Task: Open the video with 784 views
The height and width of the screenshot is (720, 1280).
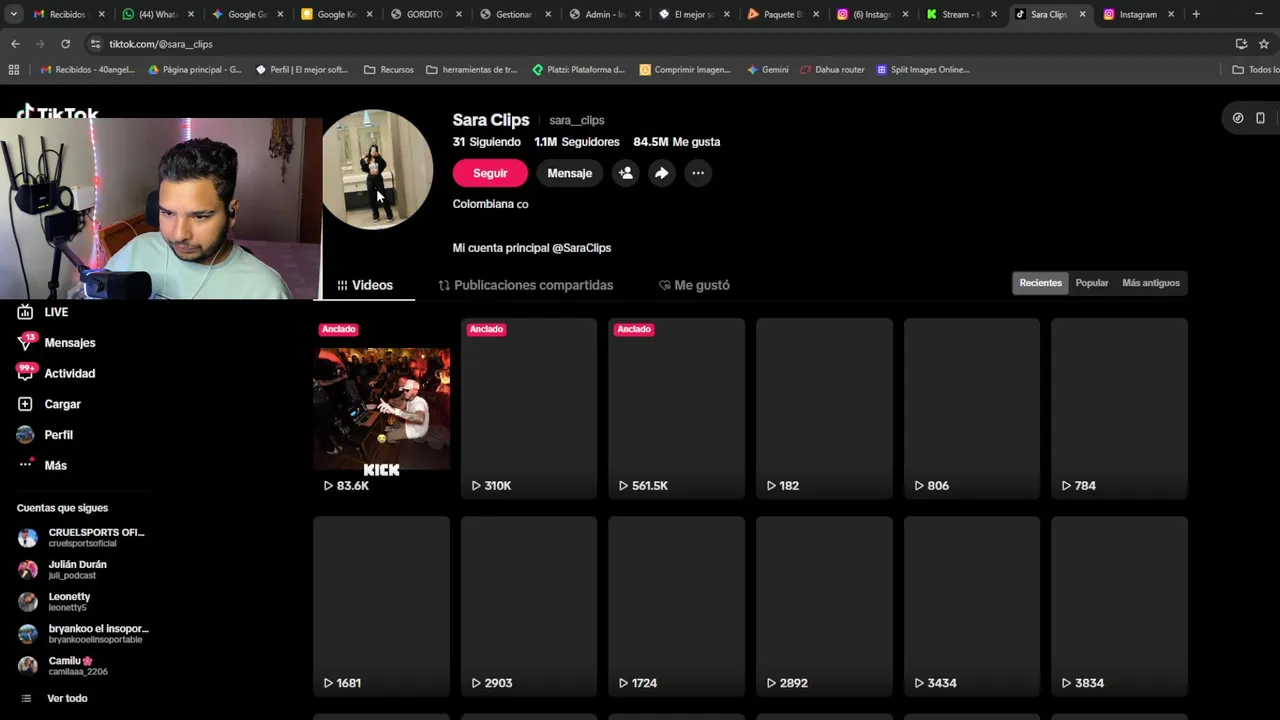Action: (1119, 408)
